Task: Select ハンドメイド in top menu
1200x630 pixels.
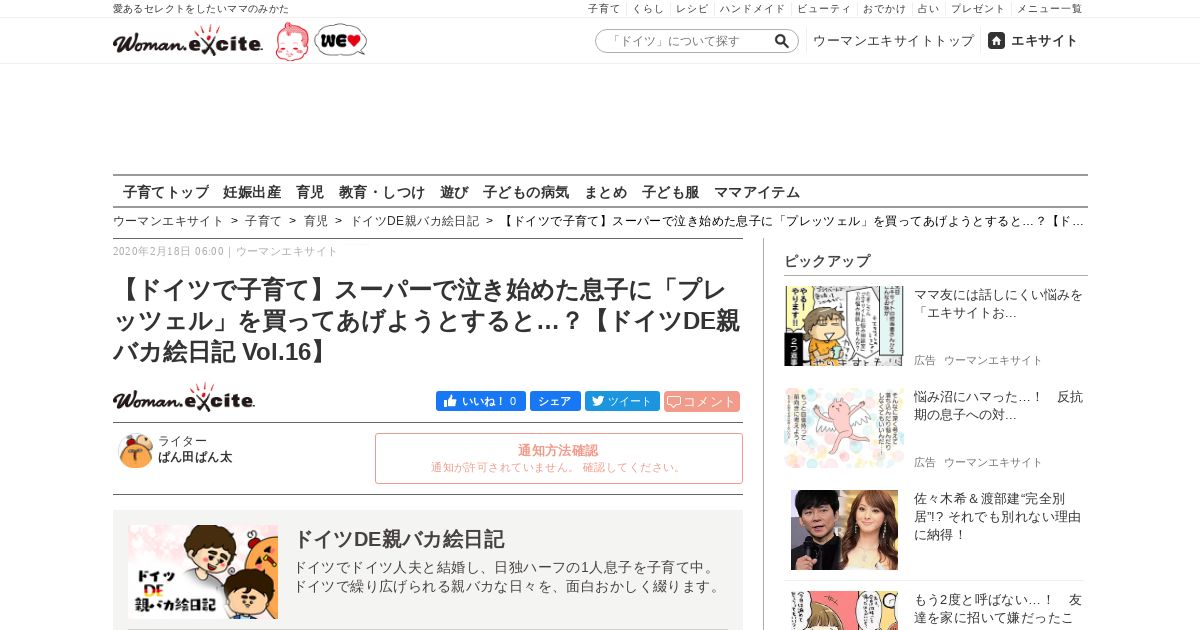Action: pos(753,8)
